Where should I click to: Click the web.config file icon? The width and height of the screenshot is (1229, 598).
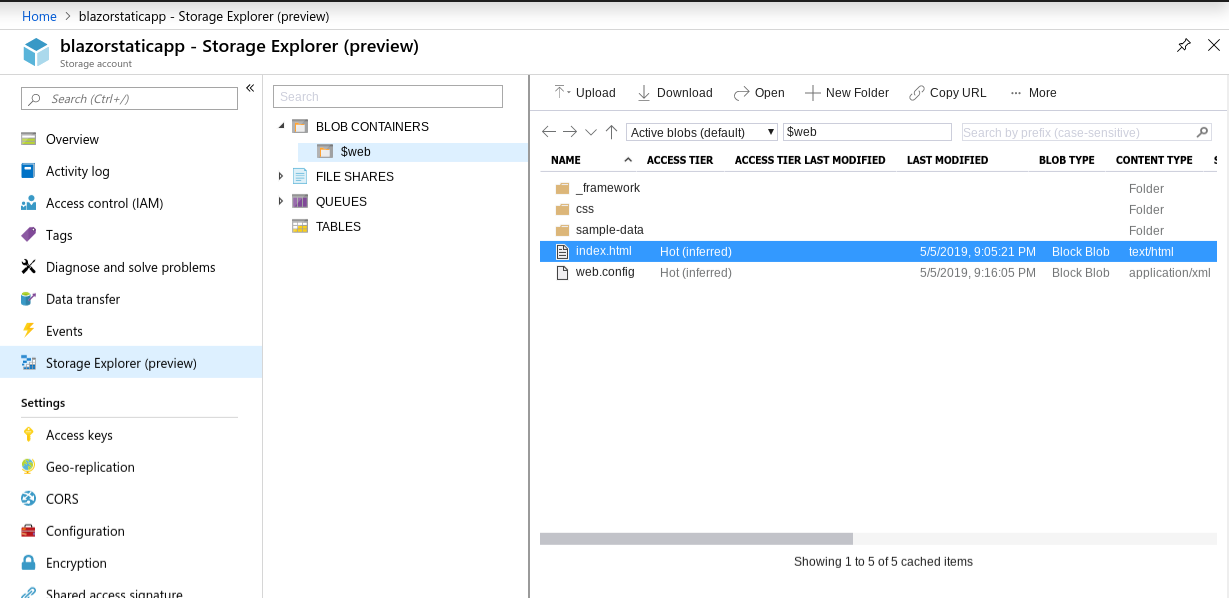coord(562,272)
